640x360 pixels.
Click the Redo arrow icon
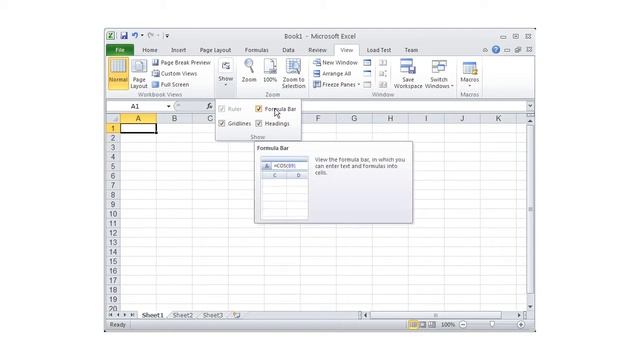[151, 36]
